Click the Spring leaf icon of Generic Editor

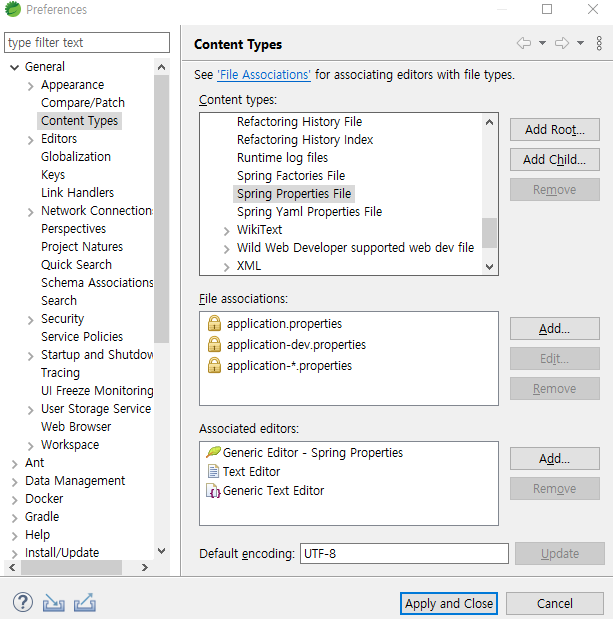pos(213,452)
